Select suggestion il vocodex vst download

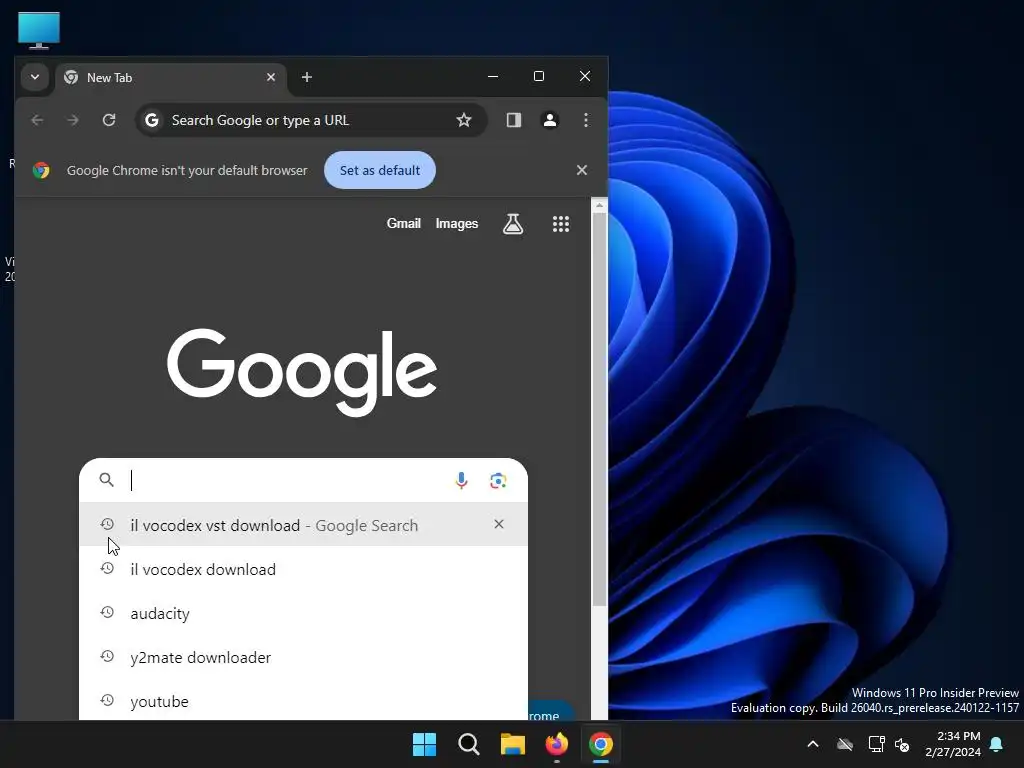[x=303, y=524]
